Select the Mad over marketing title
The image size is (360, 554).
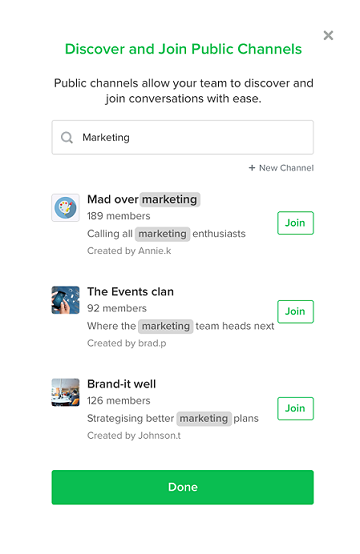[x=143, y=199]
